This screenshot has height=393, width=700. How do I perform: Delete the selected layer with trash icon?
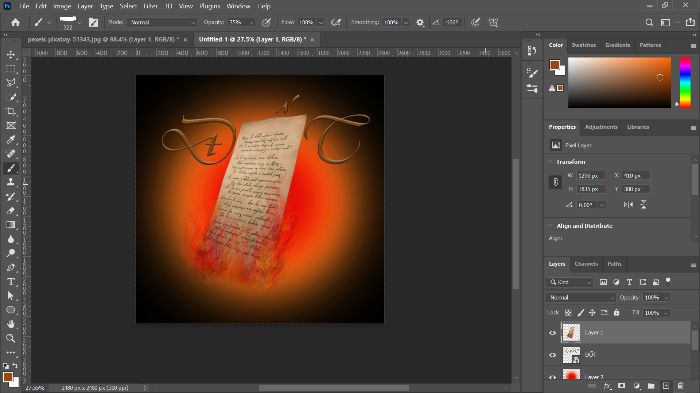[680, 386]
